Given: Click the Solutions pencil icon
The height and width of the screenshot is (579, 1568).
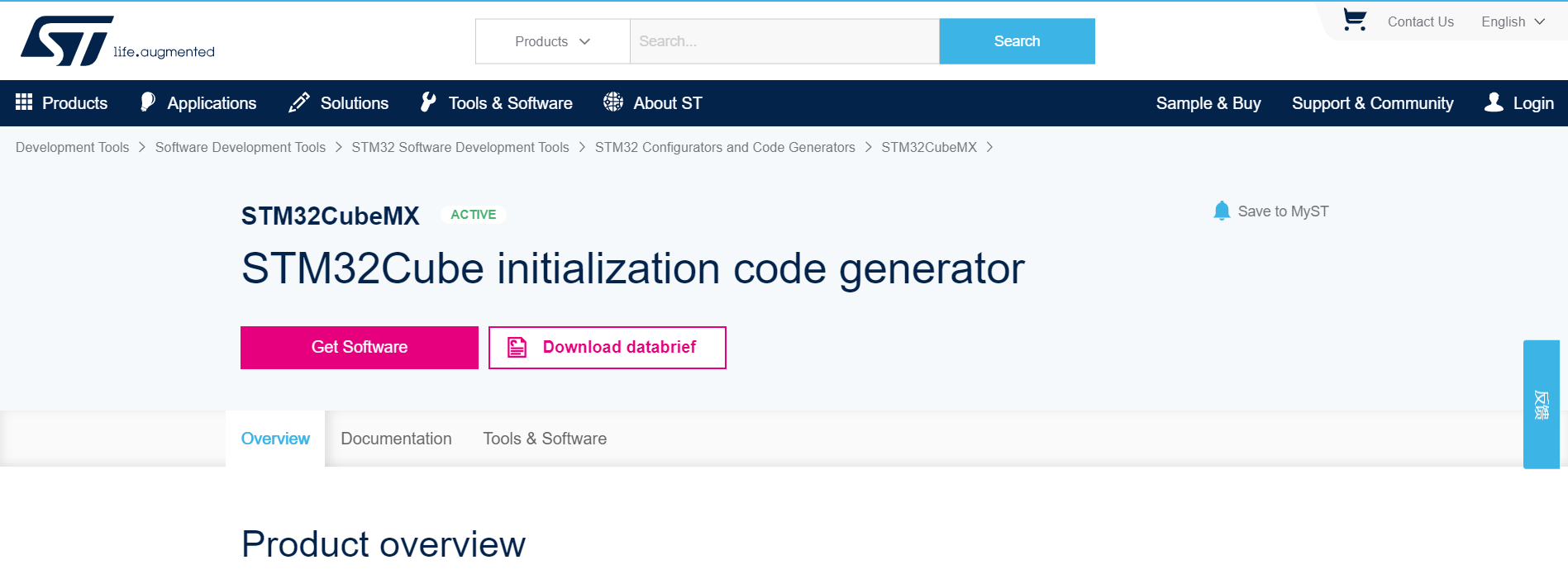Looking at the screenshot, I should click(x=299, y=102).
